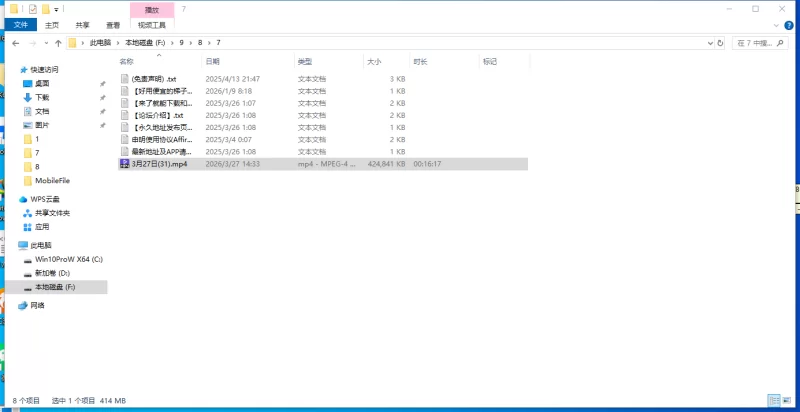800x412 pixels.
Task: Sort by the 时长 column header
Action: coord(444,62)
